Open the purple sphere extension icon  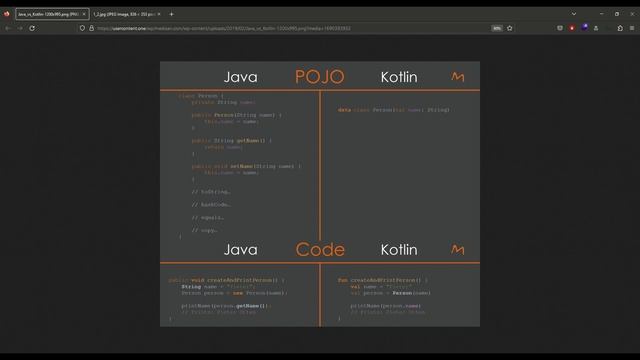584,27
